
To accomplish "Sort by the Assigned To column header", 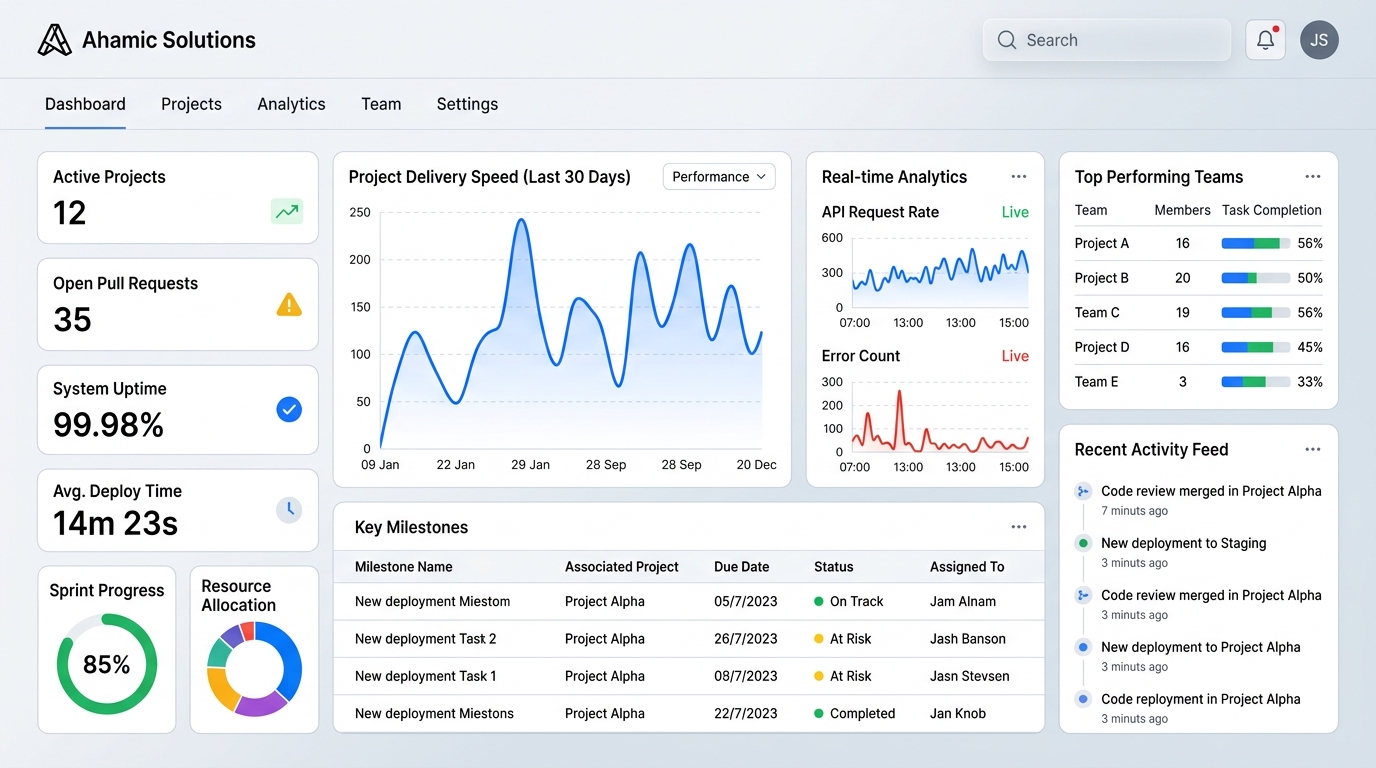I will tap(967, 567).
